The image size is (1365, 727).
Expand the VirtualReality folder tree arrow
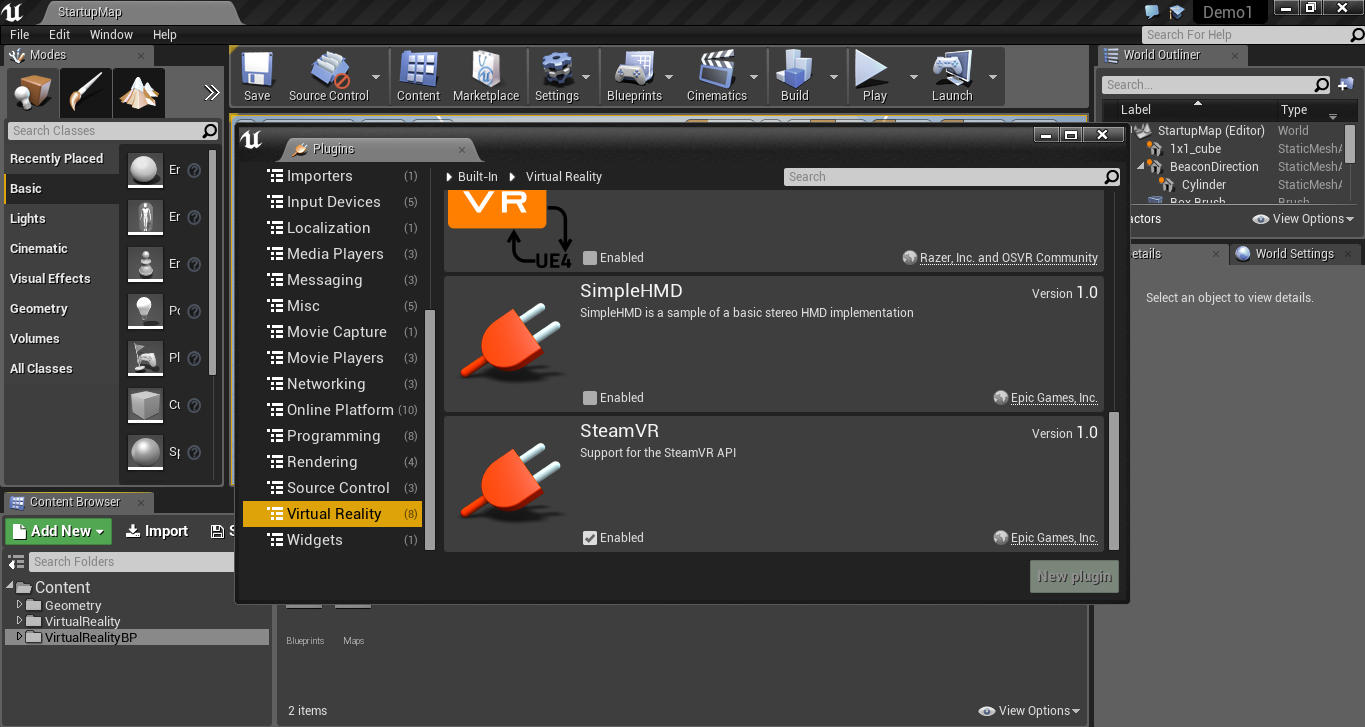[x=19, y=621]
